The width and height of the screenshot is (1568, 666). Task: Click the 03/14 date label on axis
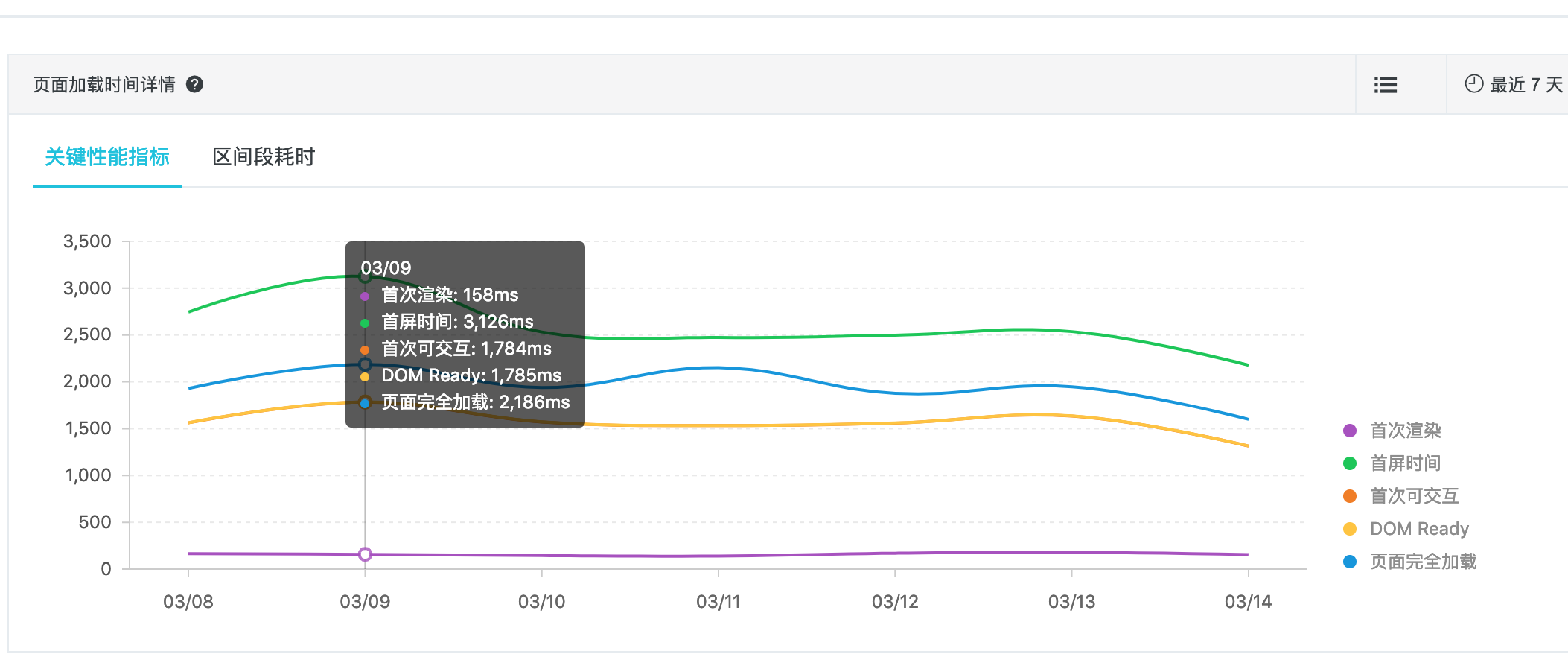tap(1248, 602)
